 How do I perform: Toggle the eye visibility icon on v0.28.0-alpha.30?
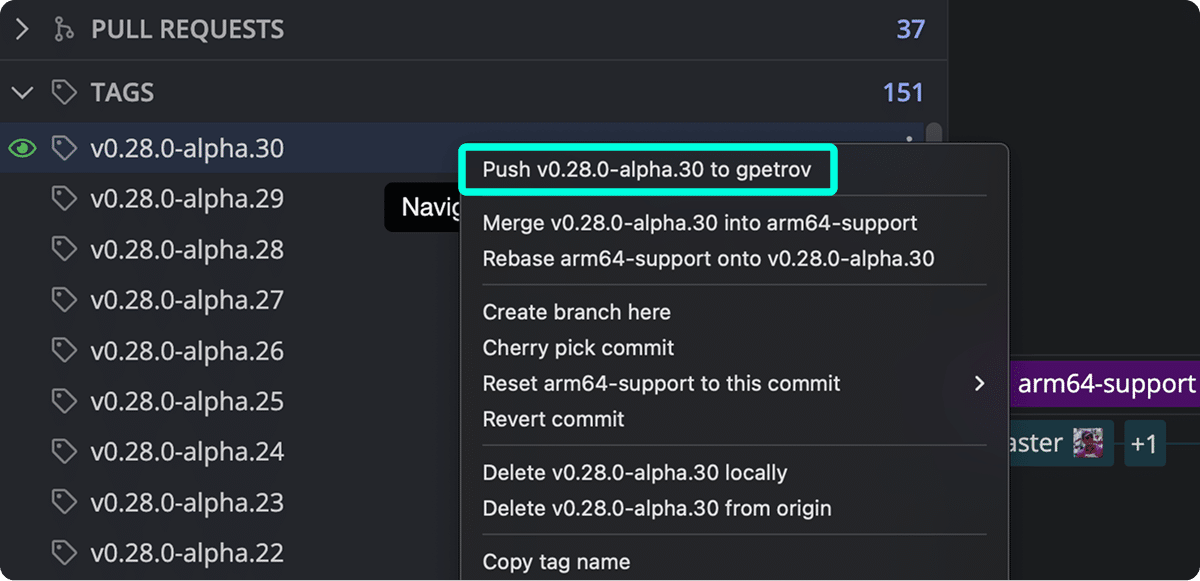tap(21, 147)
